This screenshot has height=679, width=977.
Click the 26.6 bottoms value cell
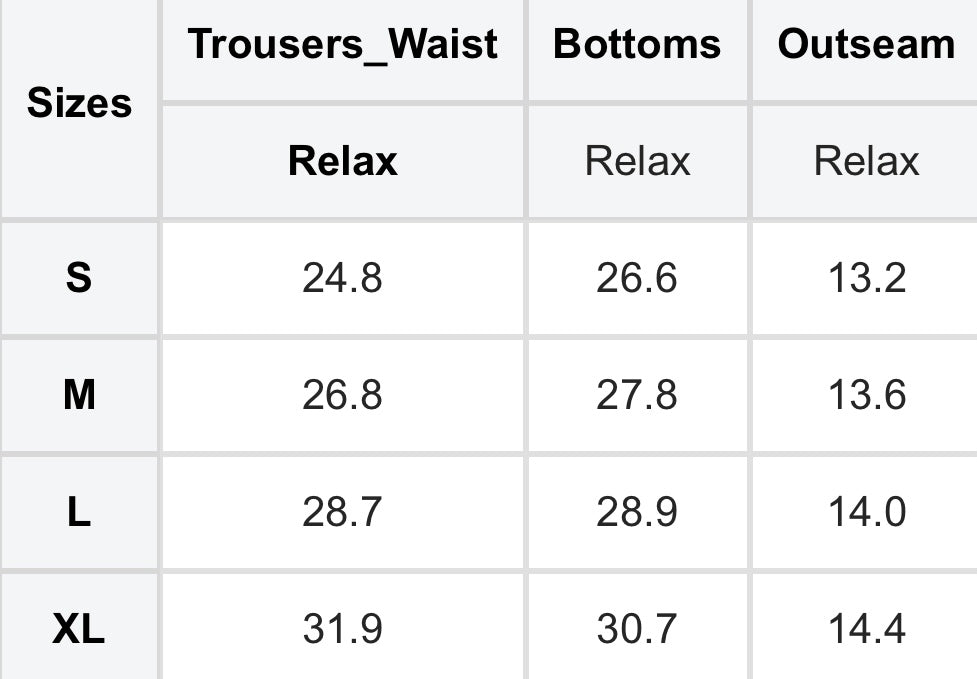coord(637,278)
